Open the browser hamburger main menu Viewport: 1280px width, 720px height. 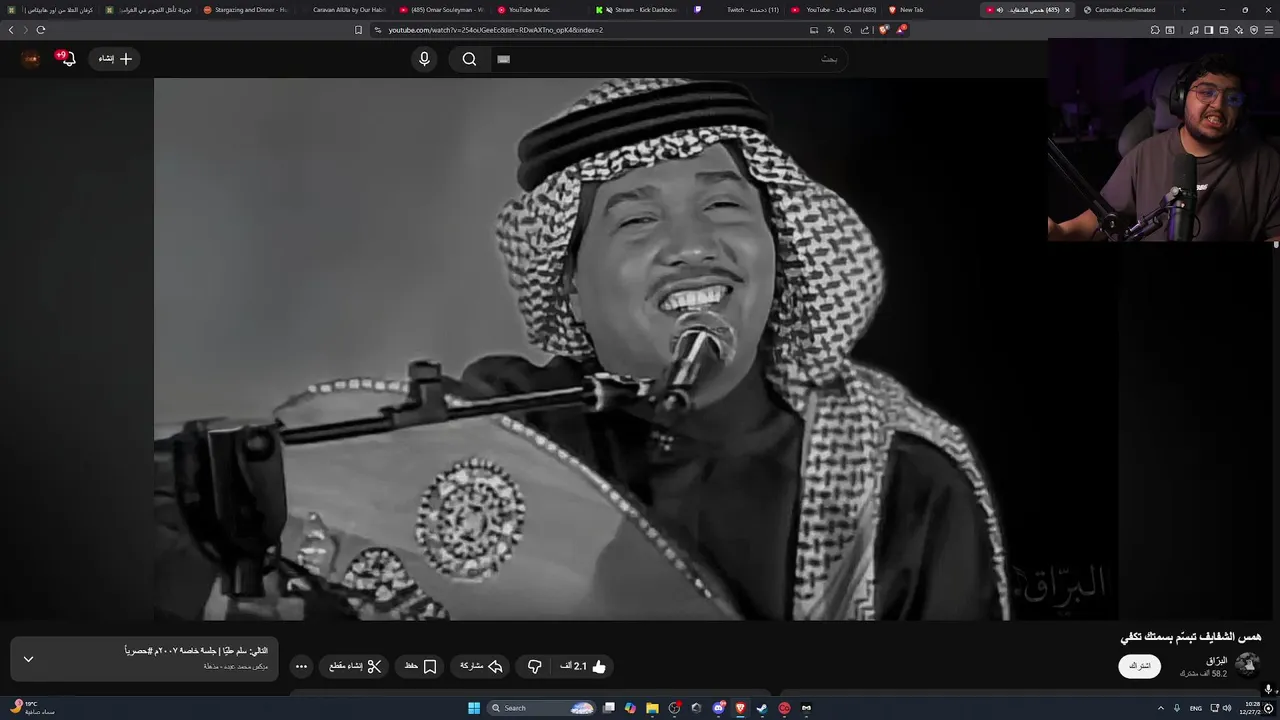tap(1269, 30)
